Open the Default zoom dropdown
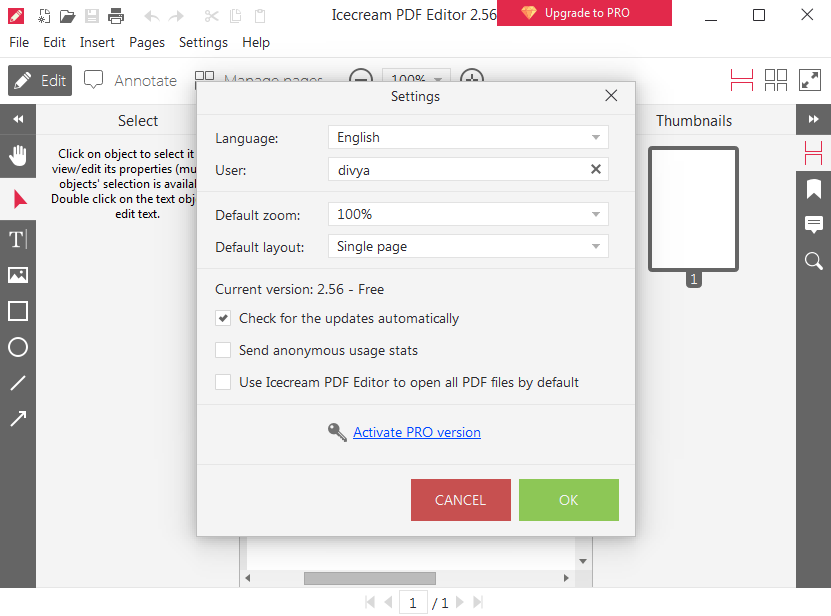831x616 pixels. point(468,214)
